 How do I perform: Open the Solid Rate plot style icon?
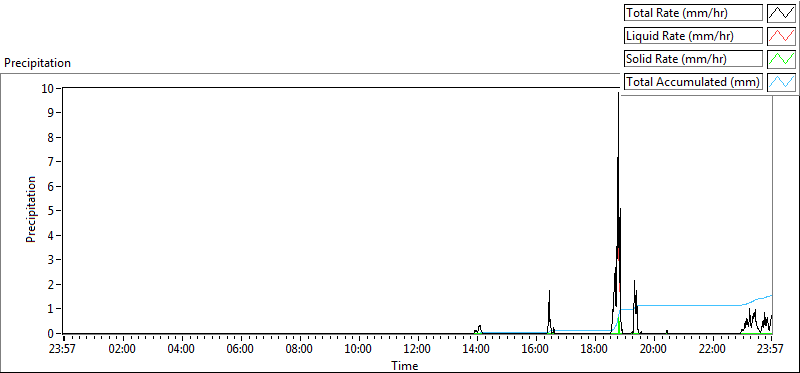(x=782, y=59)
